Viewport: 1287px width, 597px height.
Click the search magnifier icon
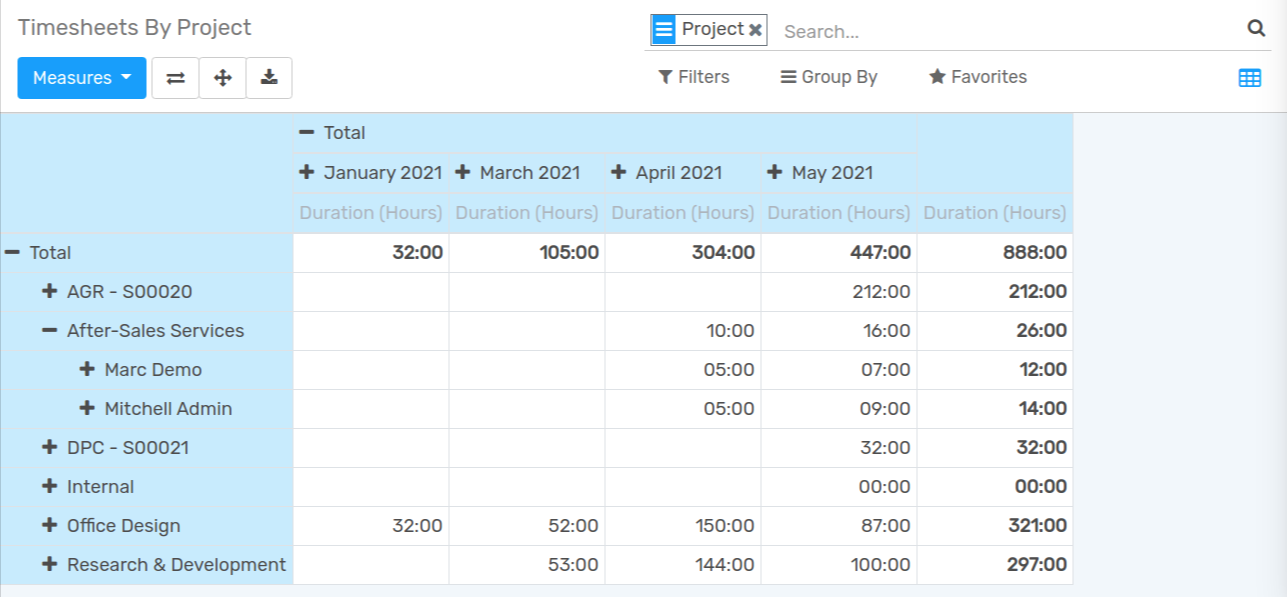tap(1256, 30)
